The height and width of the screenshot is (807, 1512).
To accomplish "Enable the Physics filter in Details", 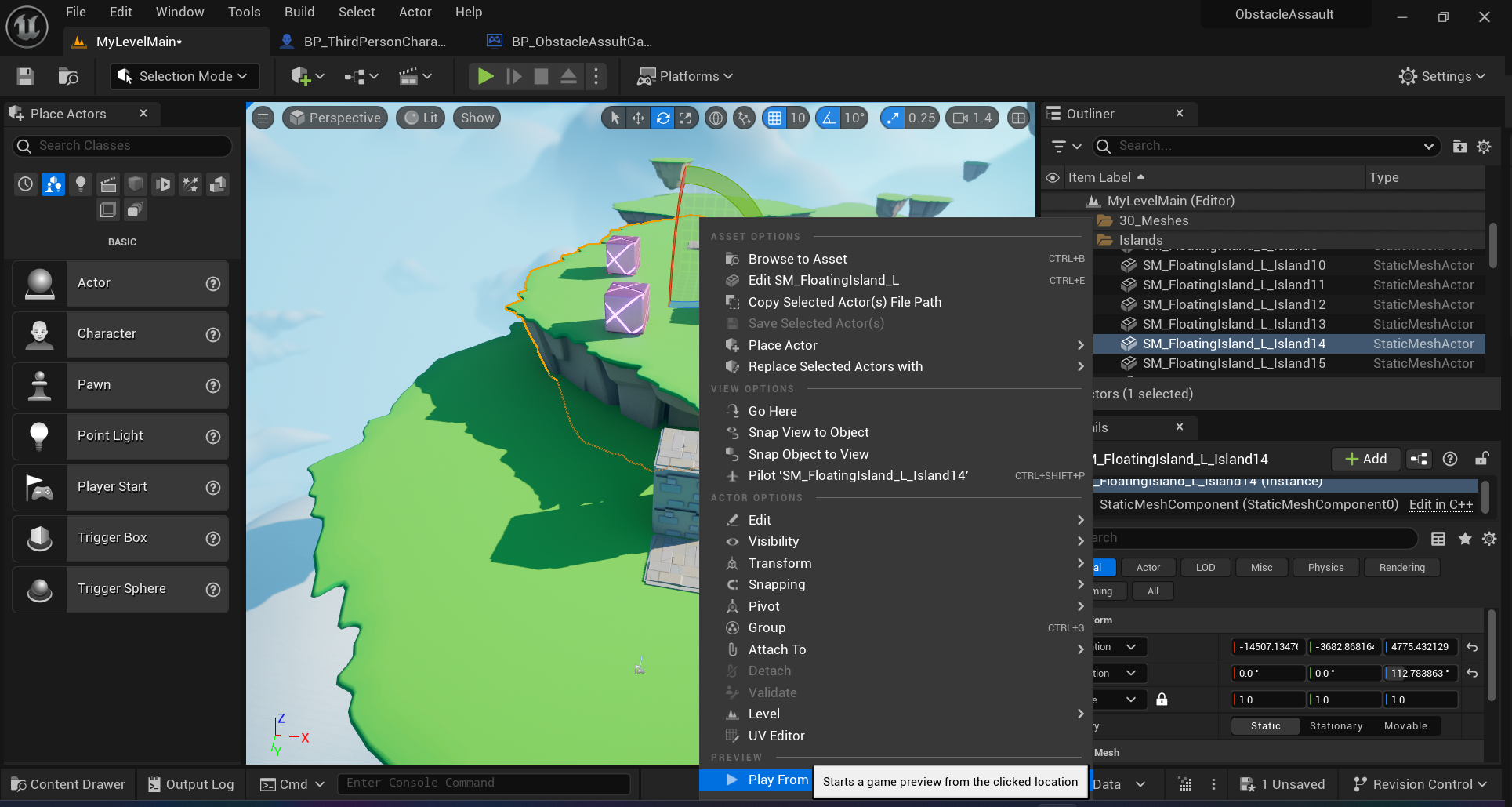I will (x=1325, y=567).
